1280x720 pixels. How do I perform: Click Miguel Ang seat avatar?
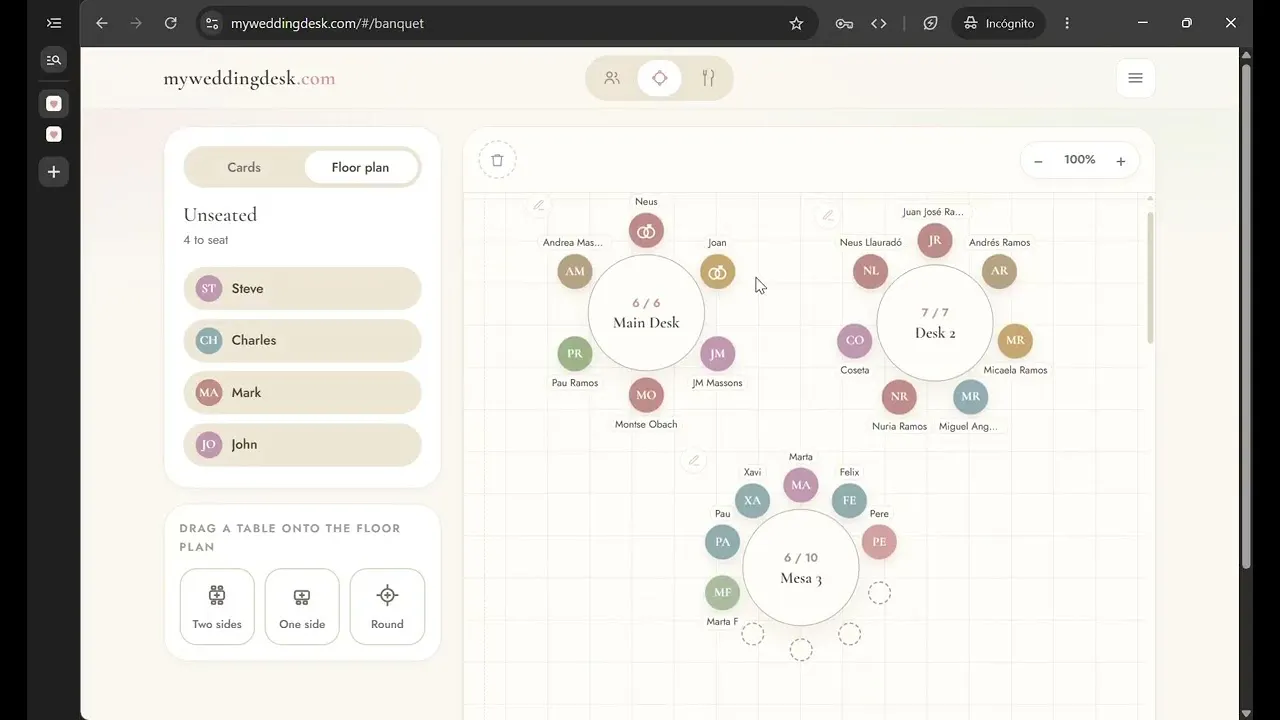coord(971,396)
